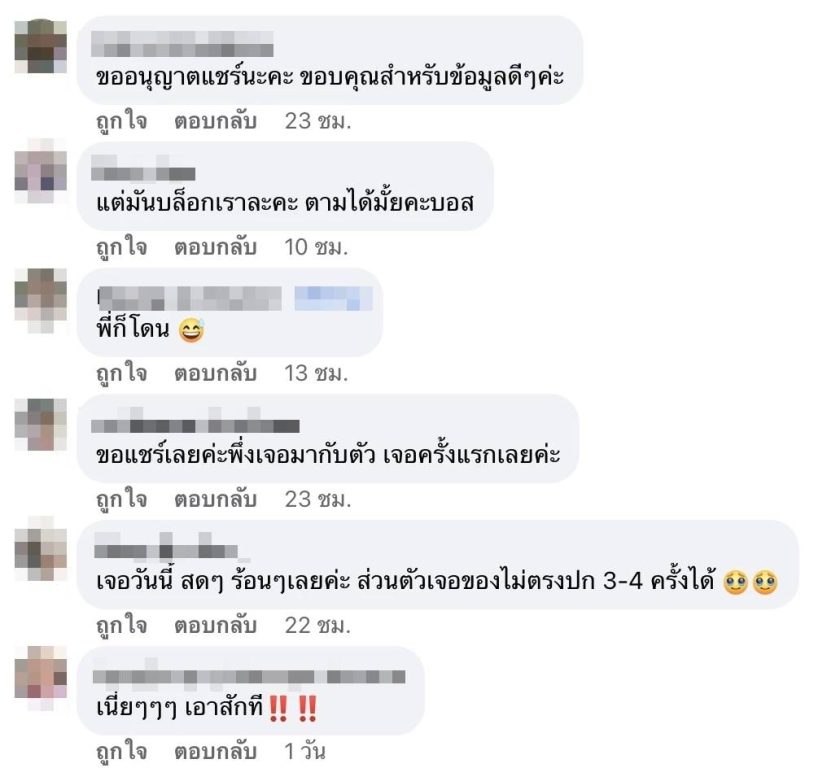Click ตอบกลับ under the 22 ชม. comment

tap(215, 625)
